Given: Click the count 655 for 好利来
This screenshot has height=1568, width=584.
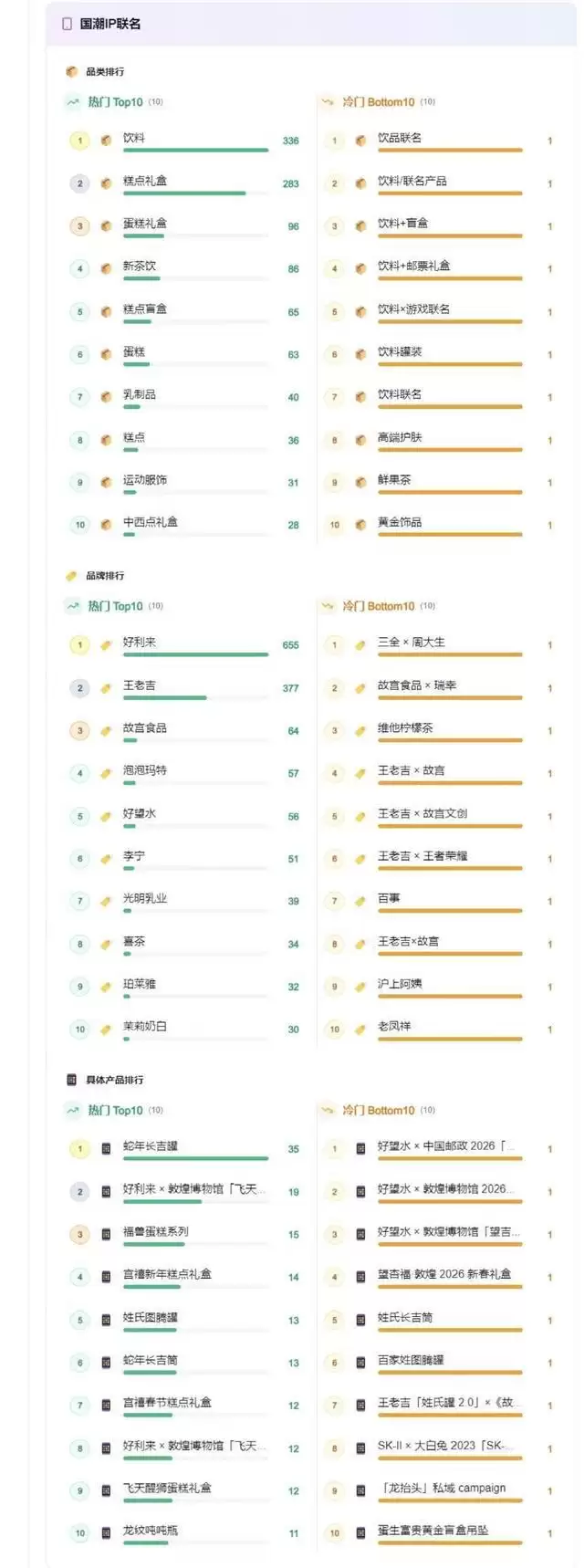Looking at the screenshot, I should (x=290, y=645).
